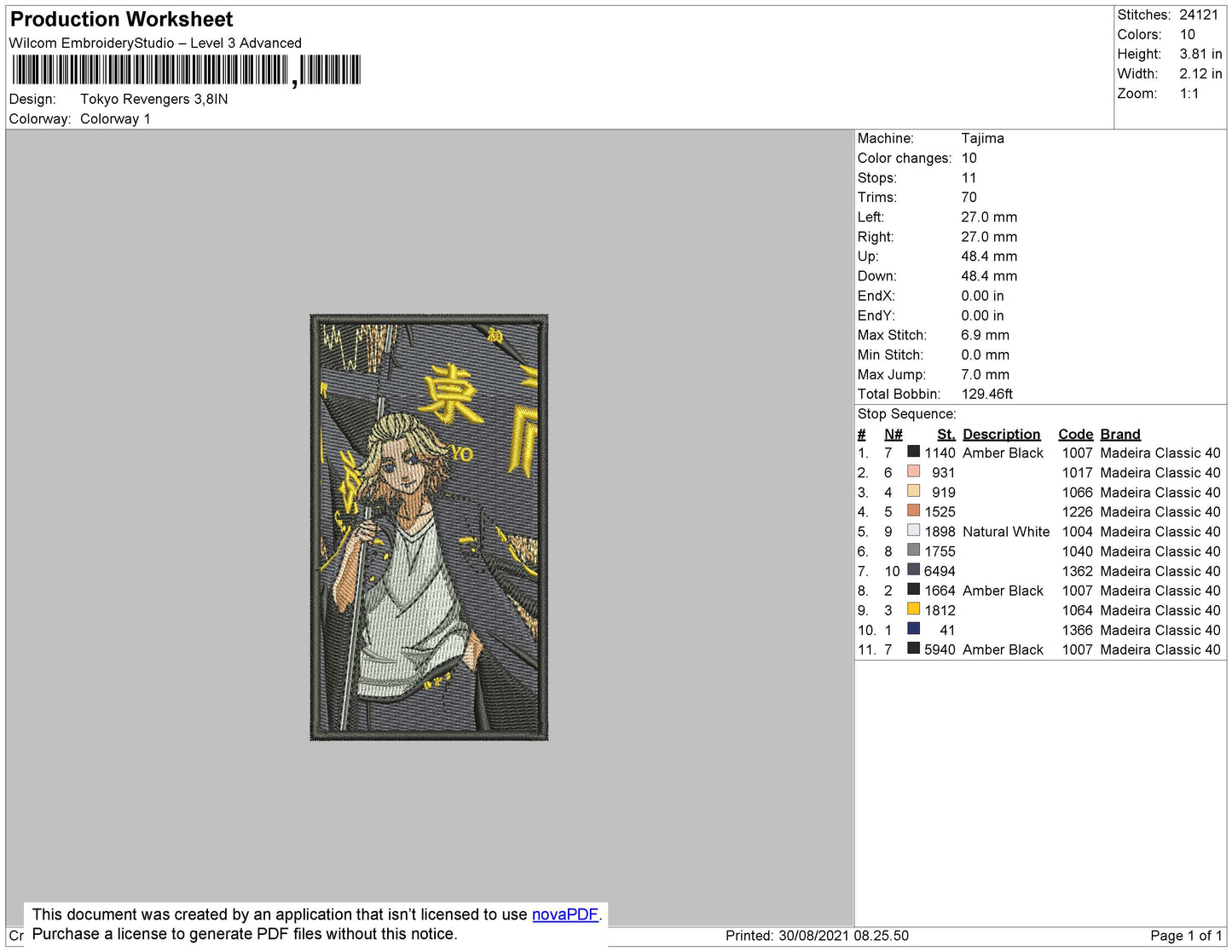1232x952 pixels.
Task: Select black swatch for stop 11
Action: pos(913,648)
